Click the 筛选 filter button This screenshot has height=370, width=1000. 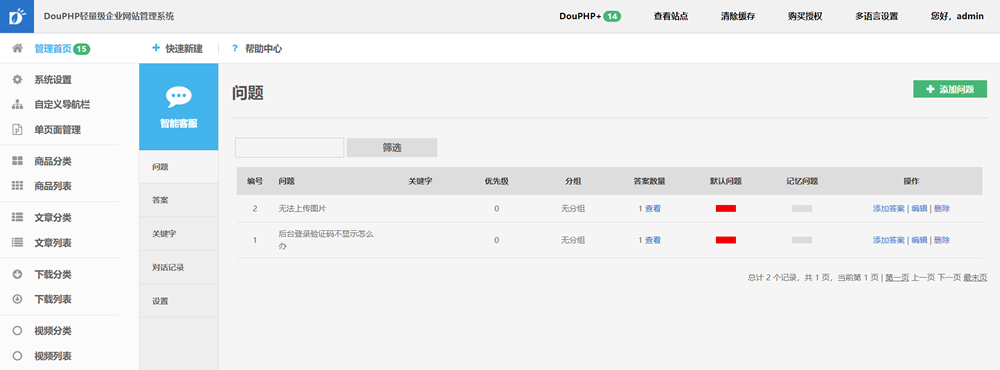(392, 147)
